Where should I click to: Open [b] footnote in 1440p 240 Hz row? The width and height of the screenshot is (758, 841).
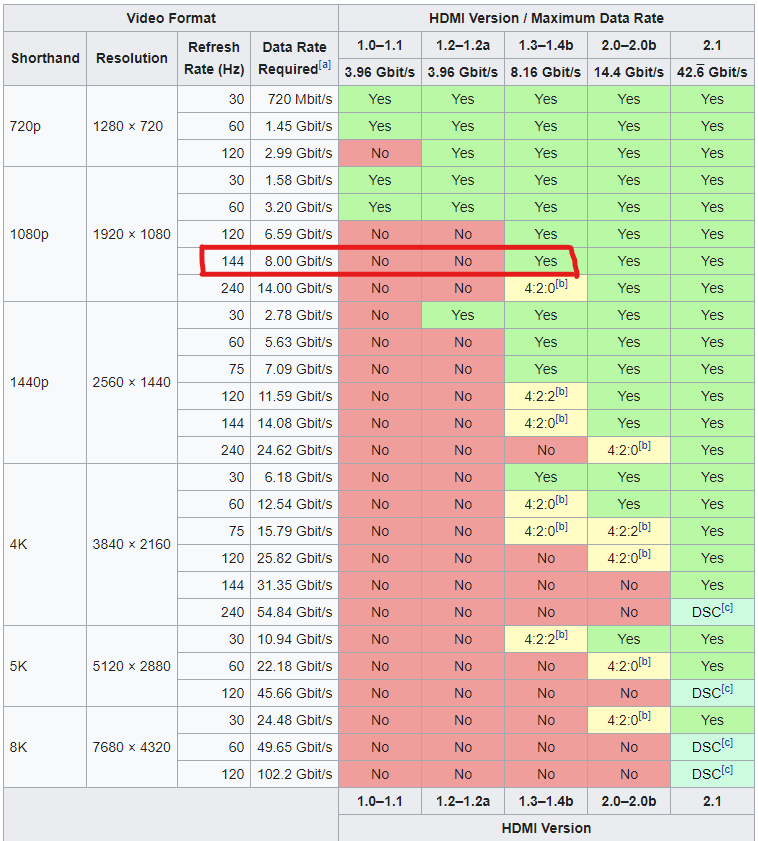tap(644, 445)
